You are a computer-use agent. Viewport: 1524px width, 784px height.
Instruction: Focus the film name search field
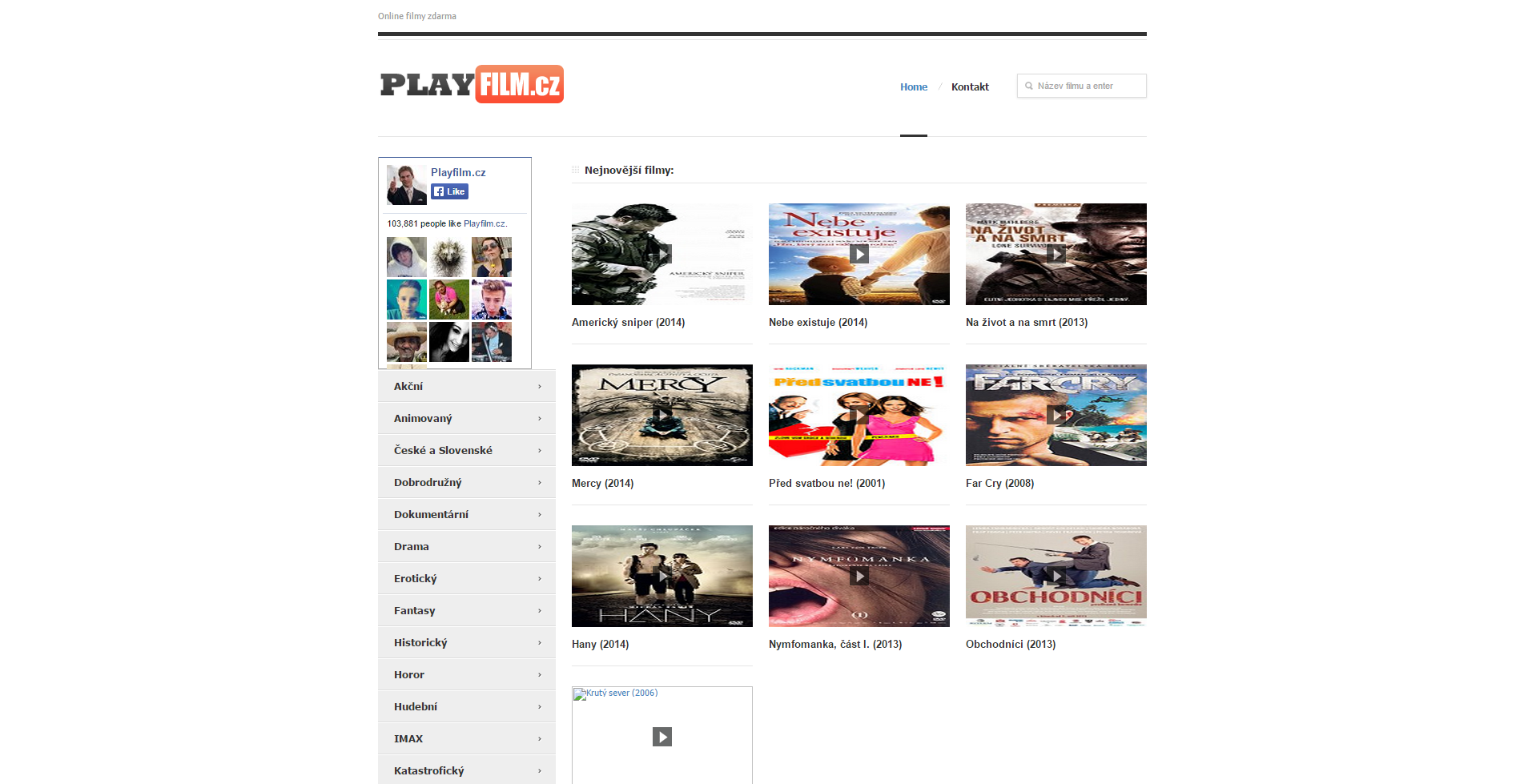tap(1082, 86)
